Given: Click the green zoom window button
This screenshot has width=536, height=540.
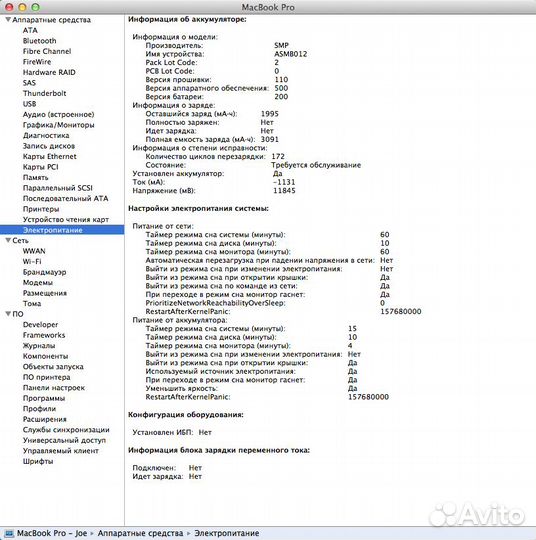Looking at the screenshot, I should click(x=35, y=7).
